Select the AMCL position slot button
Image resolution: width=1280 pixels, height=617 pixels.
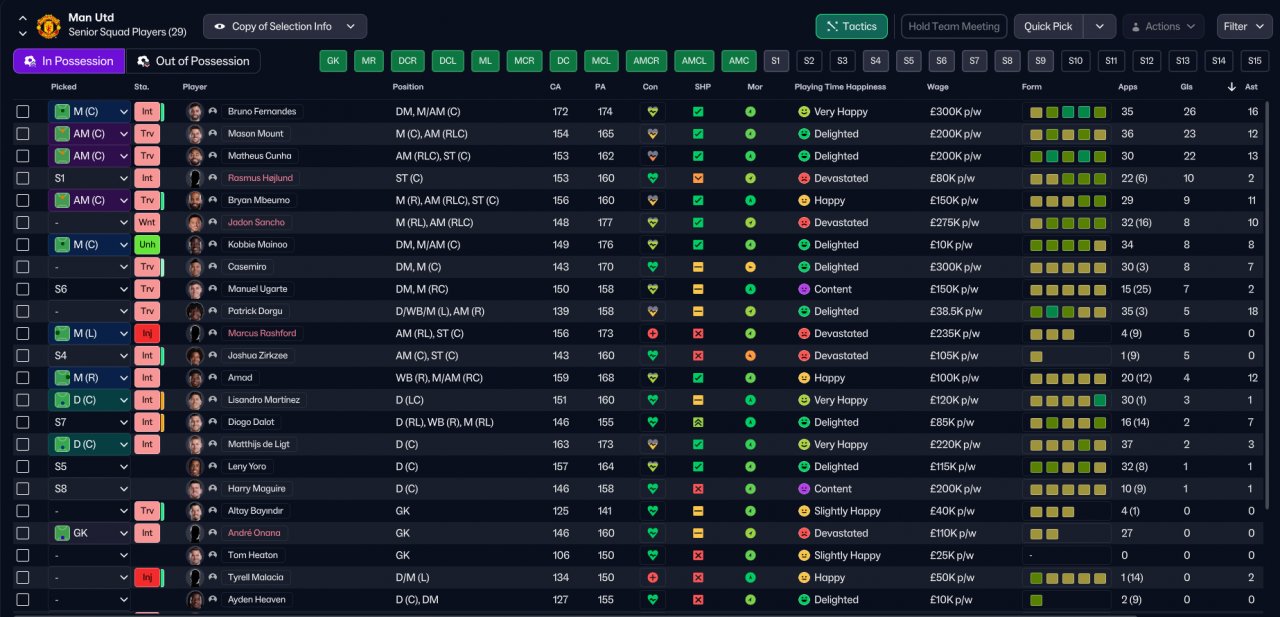(694, 61)
